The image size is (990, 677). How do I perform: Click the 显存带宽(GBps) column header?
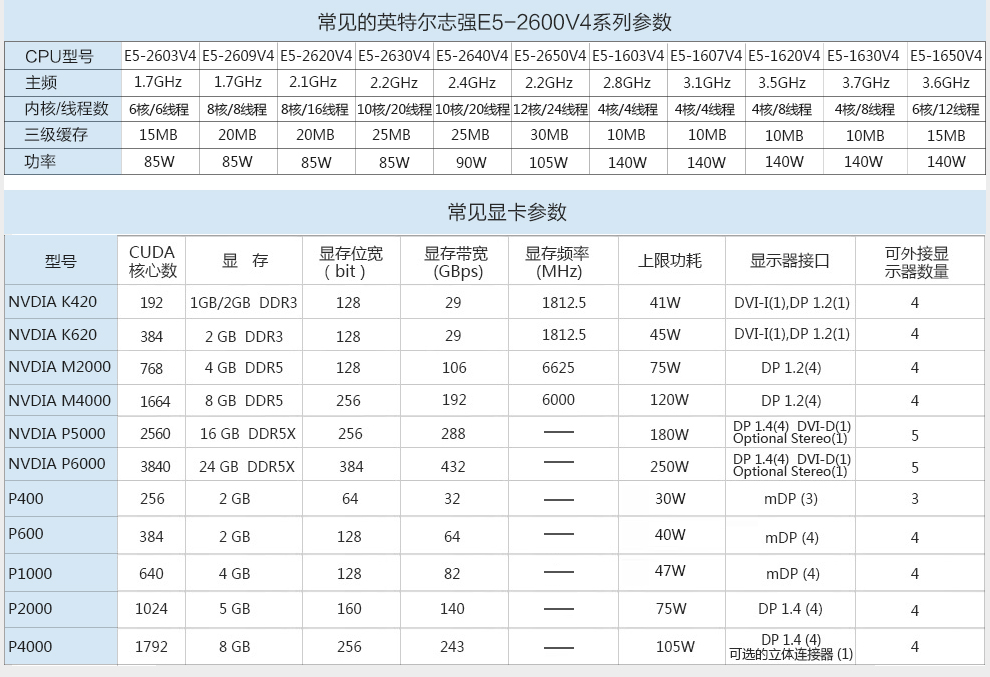click(x=456, y=262)
